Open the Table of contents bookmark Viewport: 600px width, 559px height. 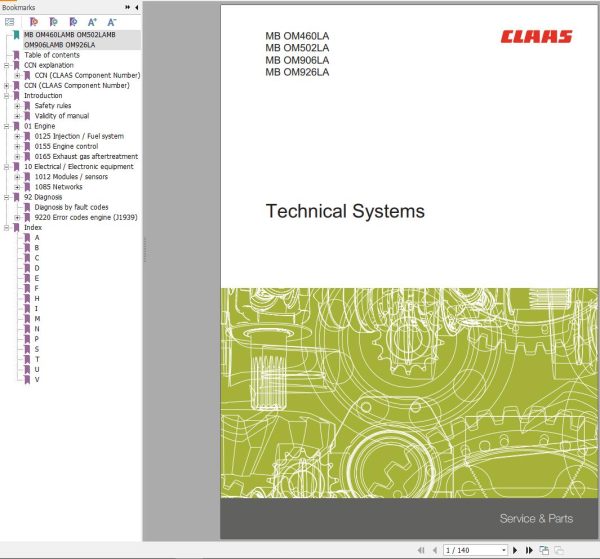[52, 55]
